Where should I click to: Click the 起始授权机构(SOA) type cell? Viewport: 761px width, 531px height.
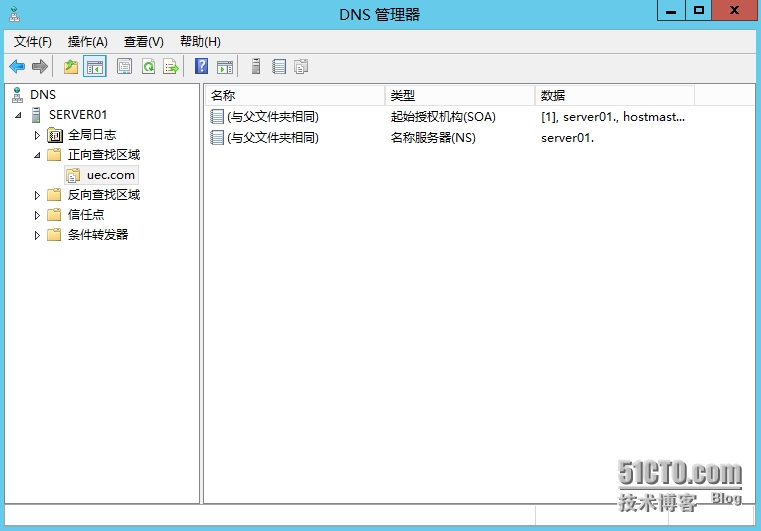[x=443, y=116]
